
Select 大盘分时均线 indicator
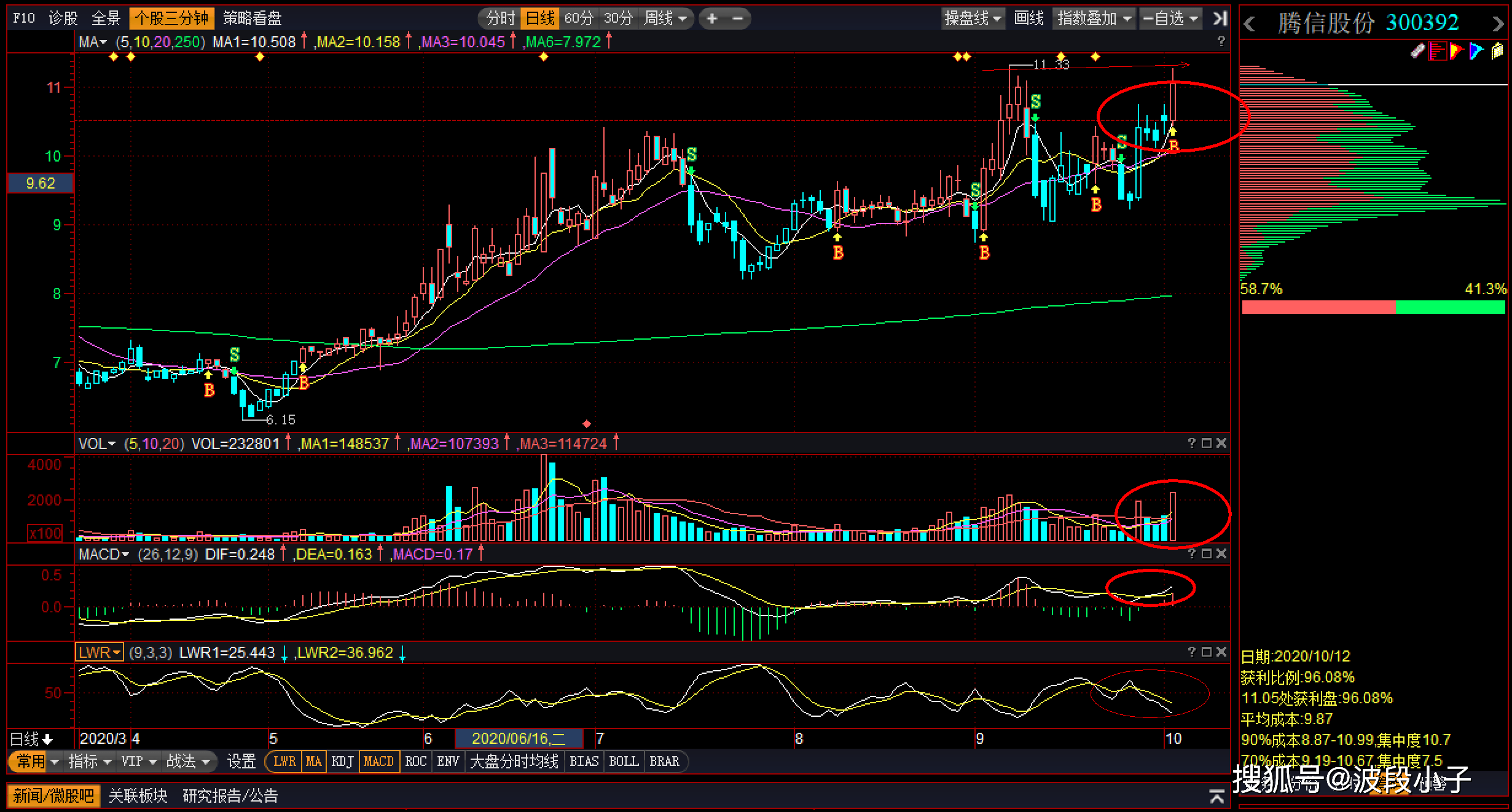click(514, 762)
